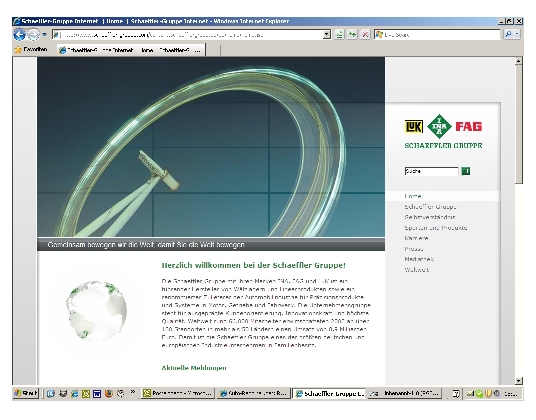
Task: Click the dark blue square quick launch icon
Action: tap(97, 394)
